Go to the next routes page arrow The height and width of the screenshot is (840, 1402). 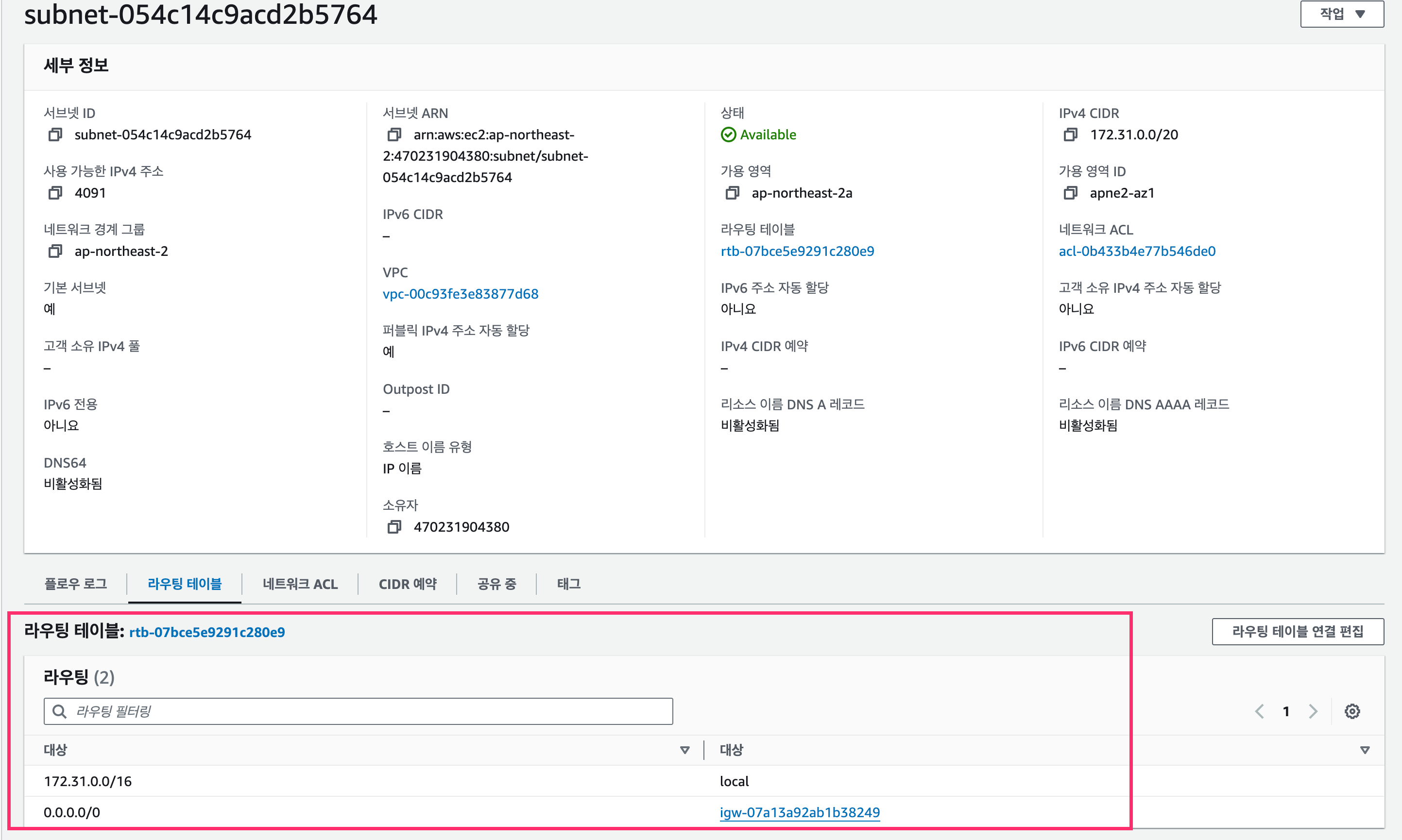pyautogui.click(x=1314, y=711)
